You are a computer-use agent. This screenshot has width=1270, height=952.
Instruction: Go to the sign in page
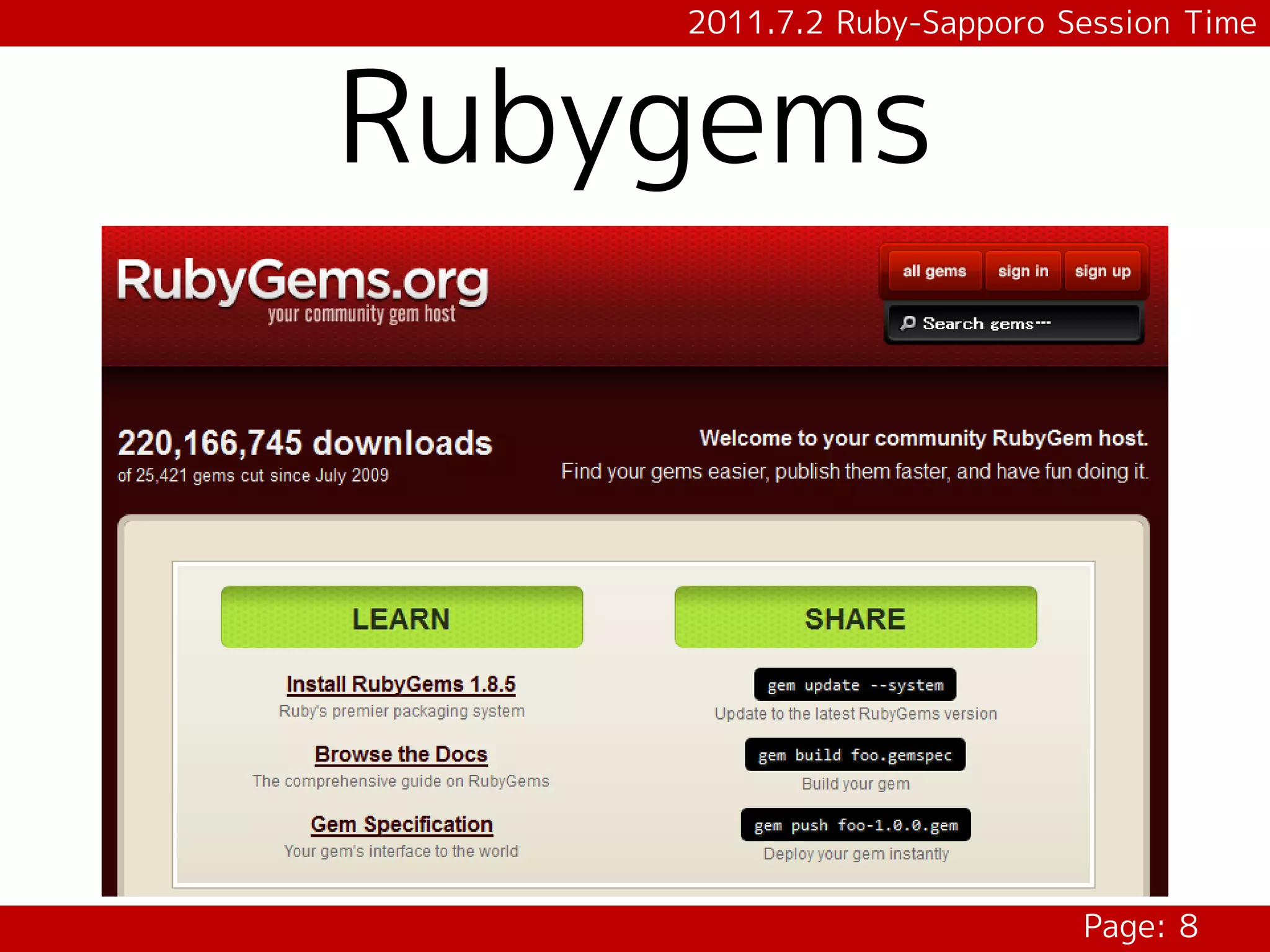[1023, 271]
